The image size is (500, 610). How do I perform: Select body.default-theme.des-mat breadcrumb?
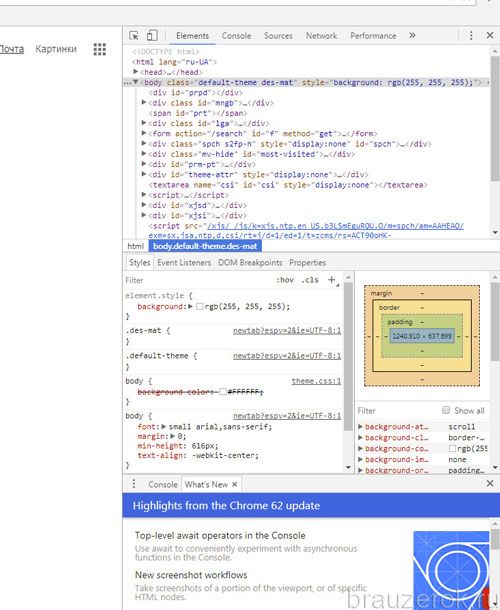click(x=205, y=246)
